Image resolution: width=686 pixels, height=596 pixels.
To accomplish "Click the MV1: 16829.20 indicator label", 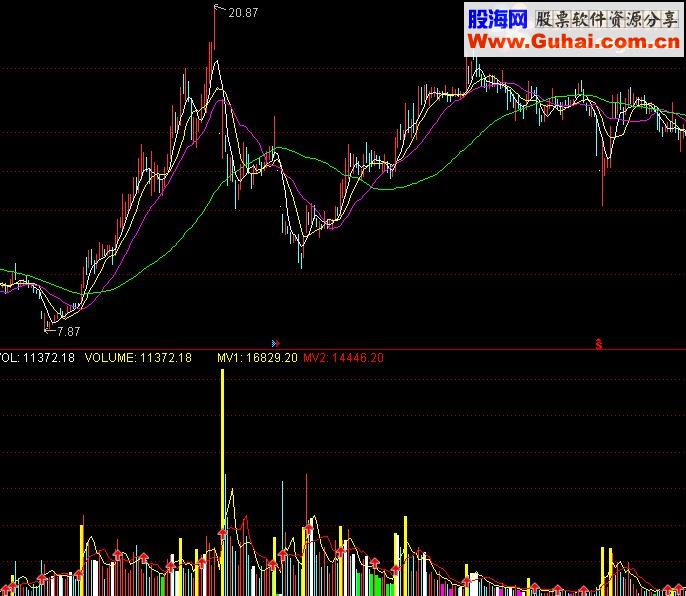I will [257, 358].
